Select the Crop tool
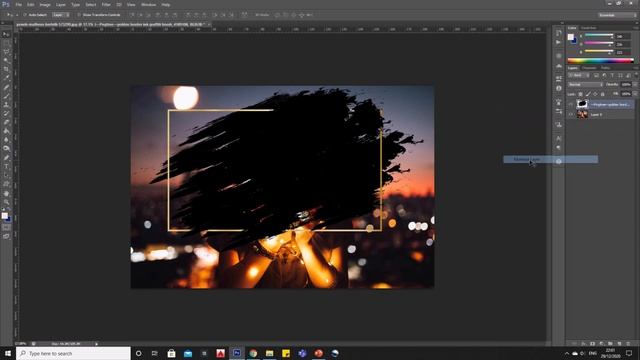The height and width of the screenshot is (360, 640). (6, 69)
